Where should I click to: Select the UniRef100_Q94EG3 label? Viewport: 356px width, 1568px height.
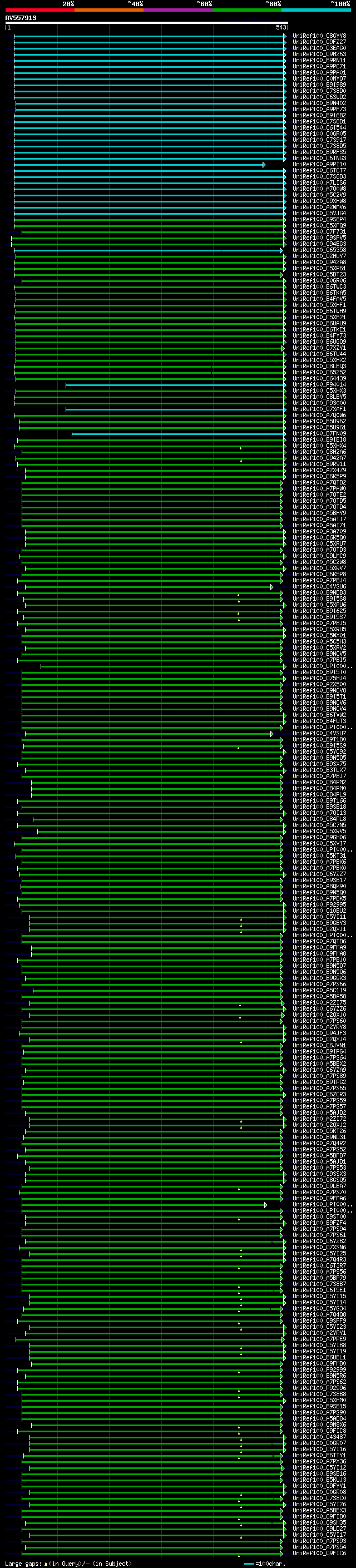[319, 244]
